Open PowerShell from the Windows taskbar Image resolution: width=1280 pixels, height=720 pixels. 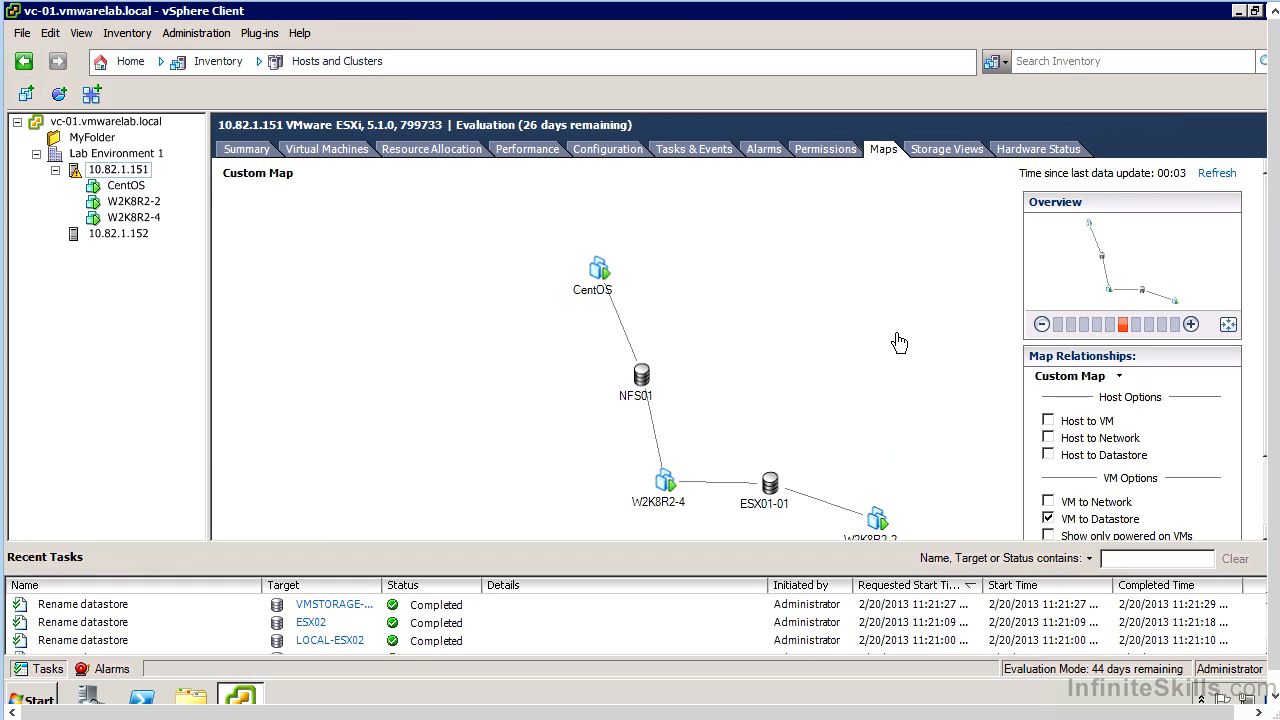[x=142, y=697]
